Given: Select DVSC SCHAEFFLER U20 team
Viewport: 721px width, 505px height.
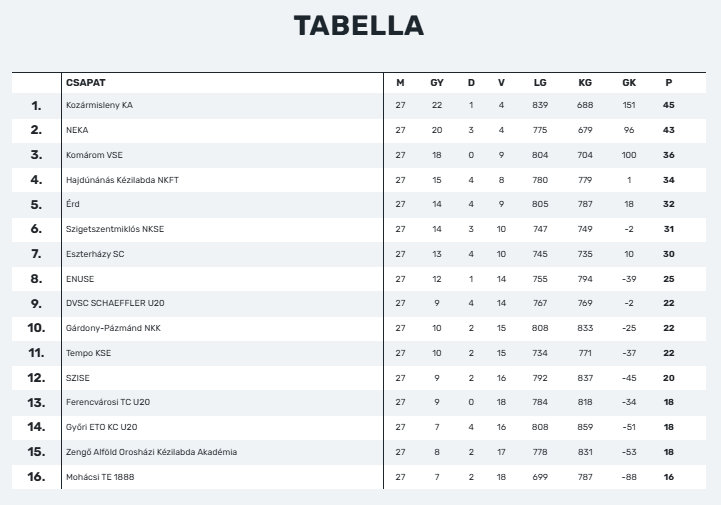Looking at the screenshot, I should tap(115, 303).
